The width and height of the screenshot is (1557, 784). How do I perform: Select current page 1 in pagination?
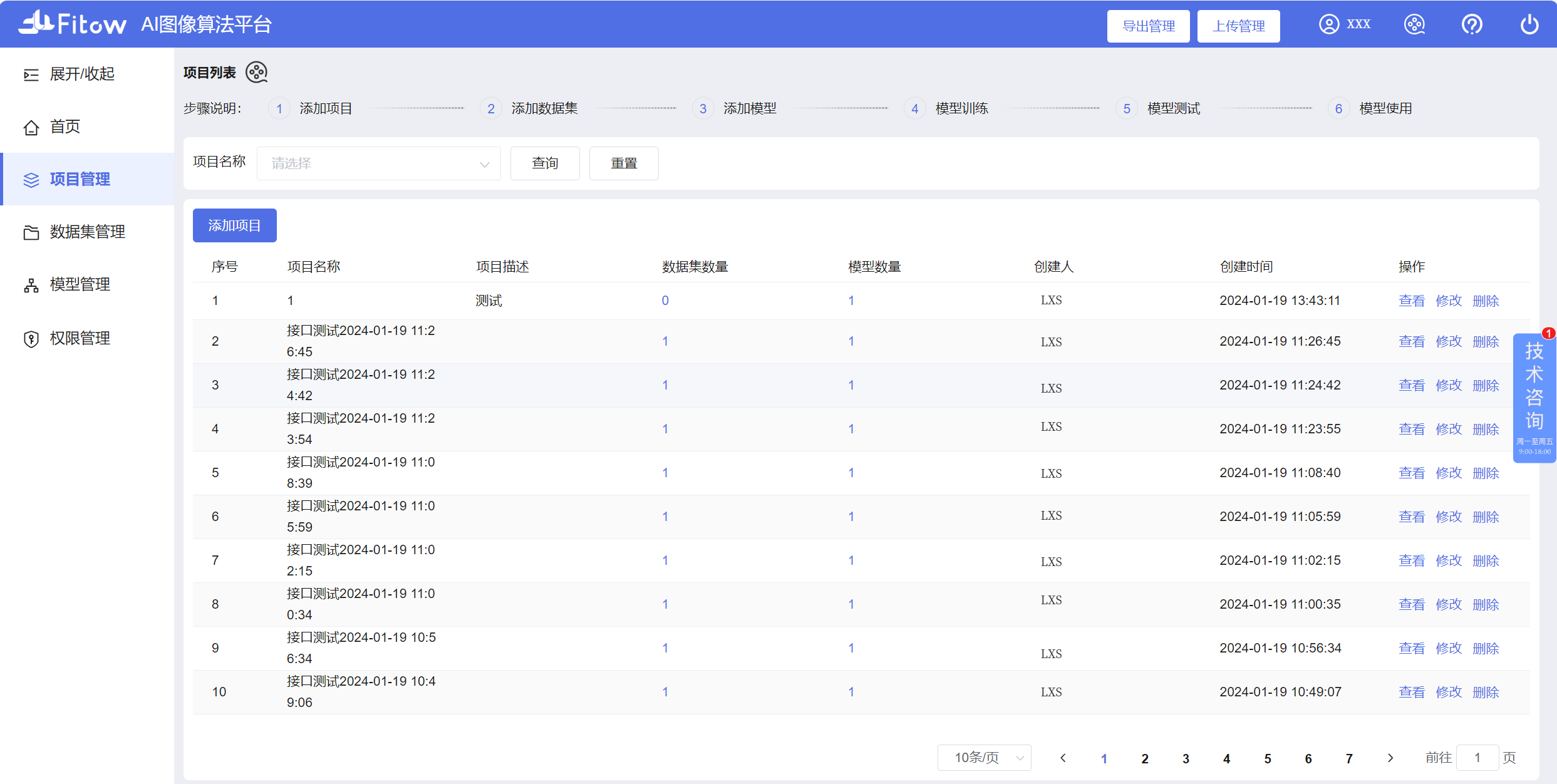coord(1104,758)
